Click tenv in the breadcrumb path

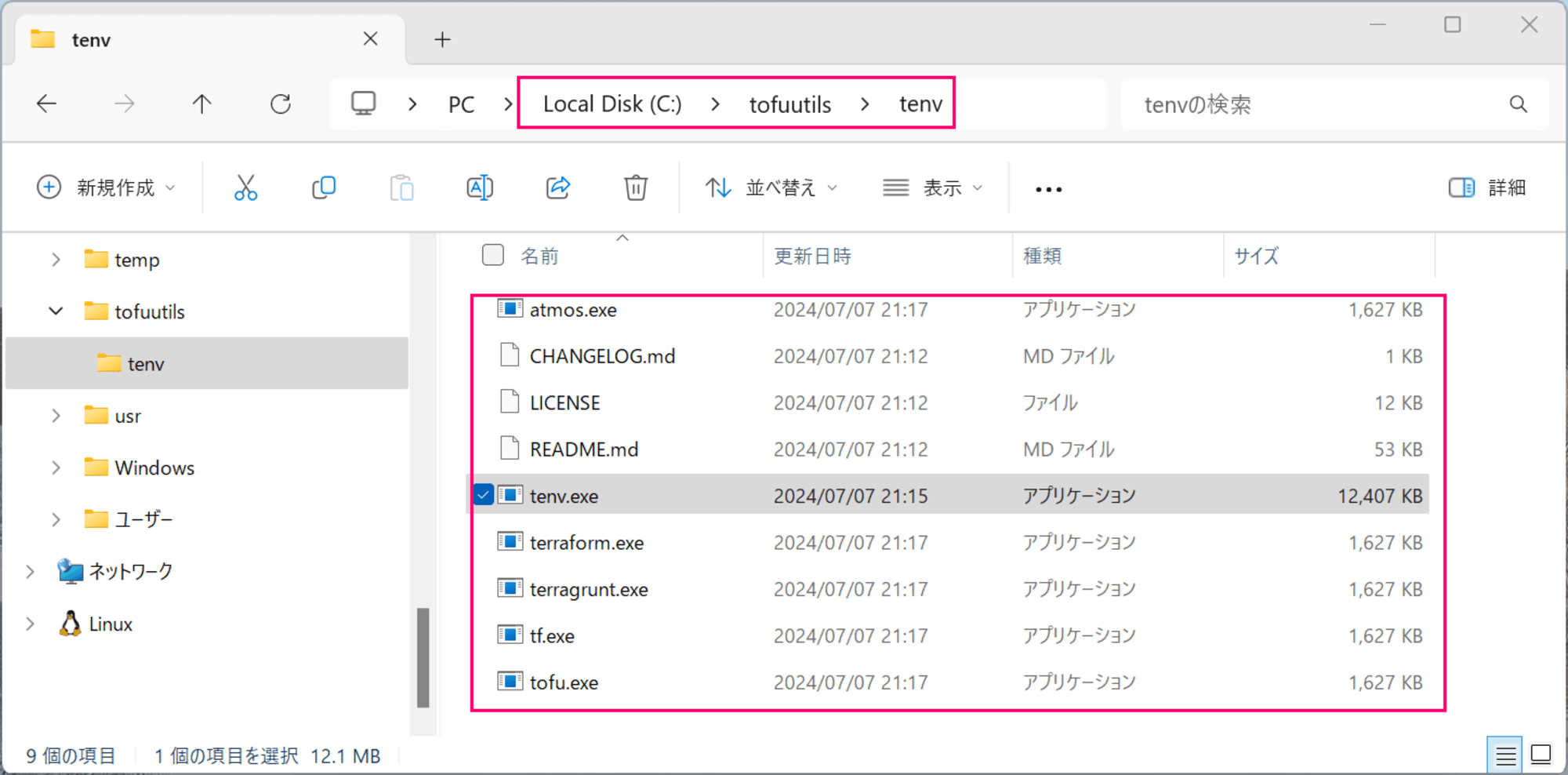tap(920, 104)
